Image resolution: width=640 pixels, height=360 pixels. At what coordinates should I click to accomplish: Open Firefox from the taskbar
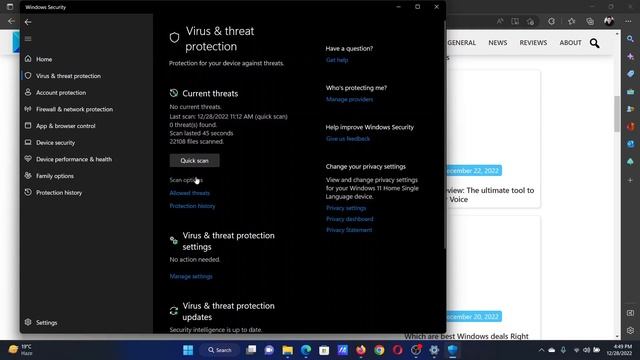click(x=361, y=350)
